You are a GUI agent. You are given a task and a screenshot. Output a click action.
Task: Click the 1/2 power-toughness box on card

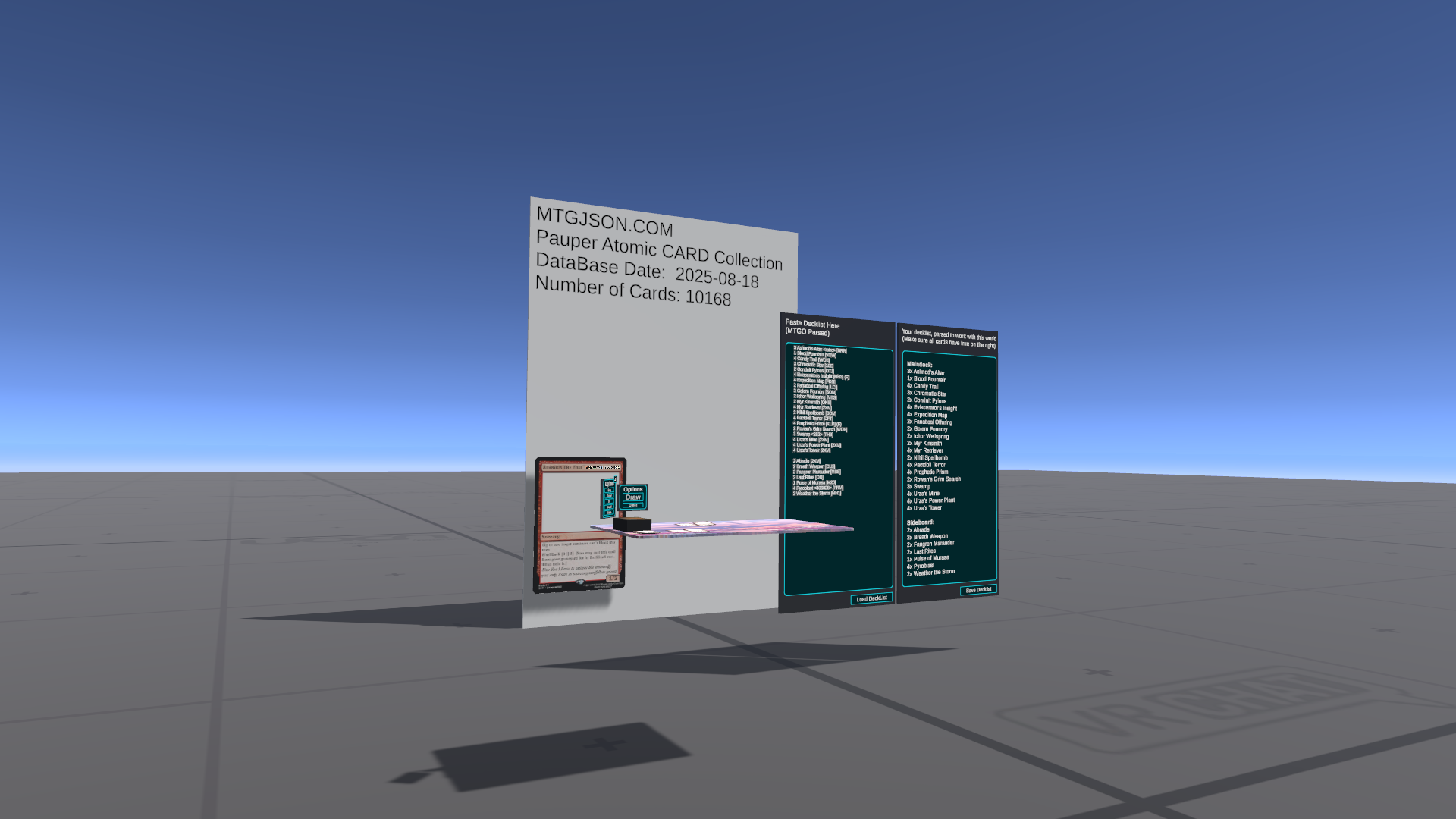click(x=613, y=578)
